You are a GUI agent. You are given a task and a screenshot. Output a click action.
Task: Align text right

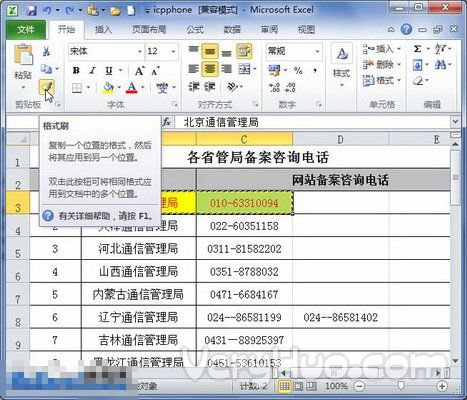tap(226, 69)
